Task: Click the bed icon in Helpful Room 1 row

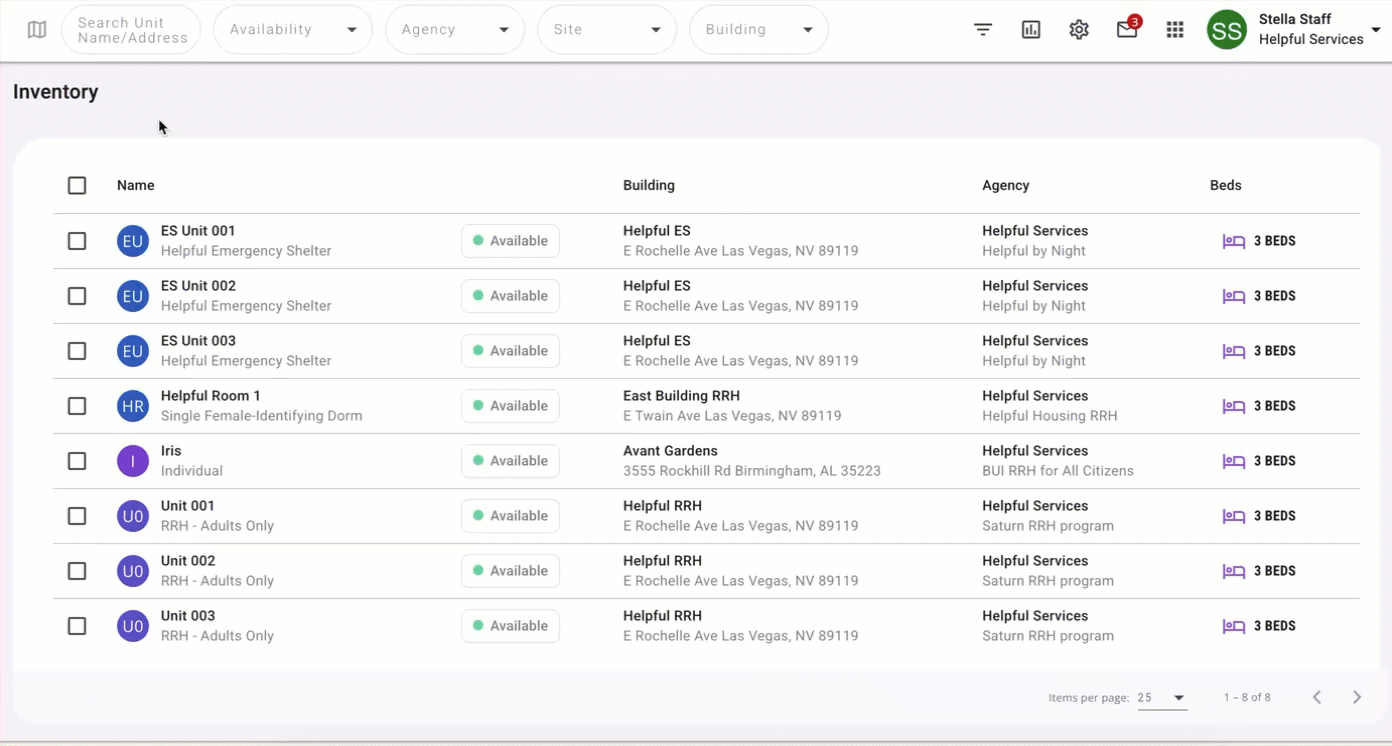Action: tap(1234, 406)
